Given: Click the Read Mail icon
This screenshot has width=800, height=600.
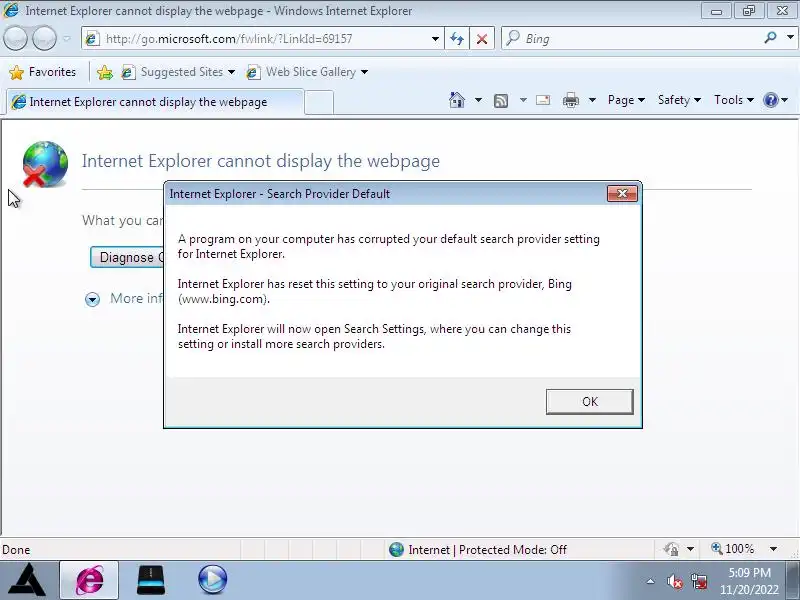Looking at the screenshot, I should 543,100.
